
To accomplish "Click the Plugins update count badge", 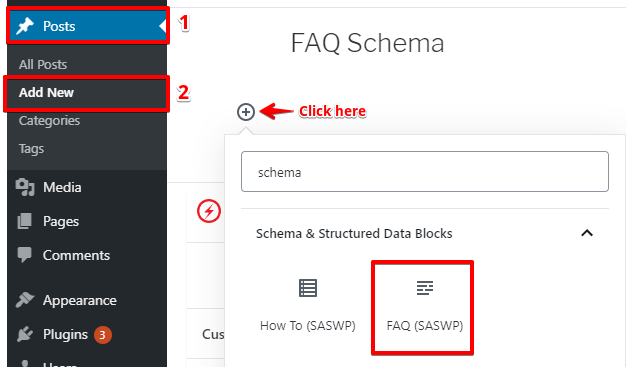I will pyautogui.click(x=103, y=335).
